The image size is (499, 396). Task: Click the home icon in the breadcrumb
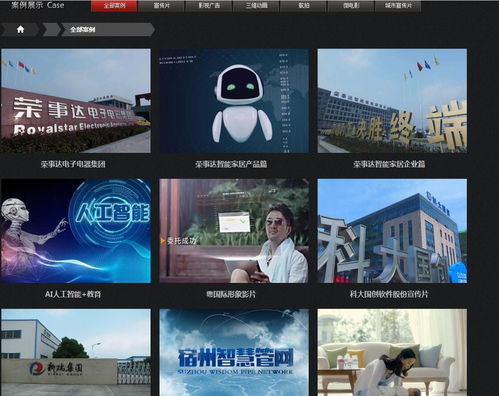click(20, 29)
